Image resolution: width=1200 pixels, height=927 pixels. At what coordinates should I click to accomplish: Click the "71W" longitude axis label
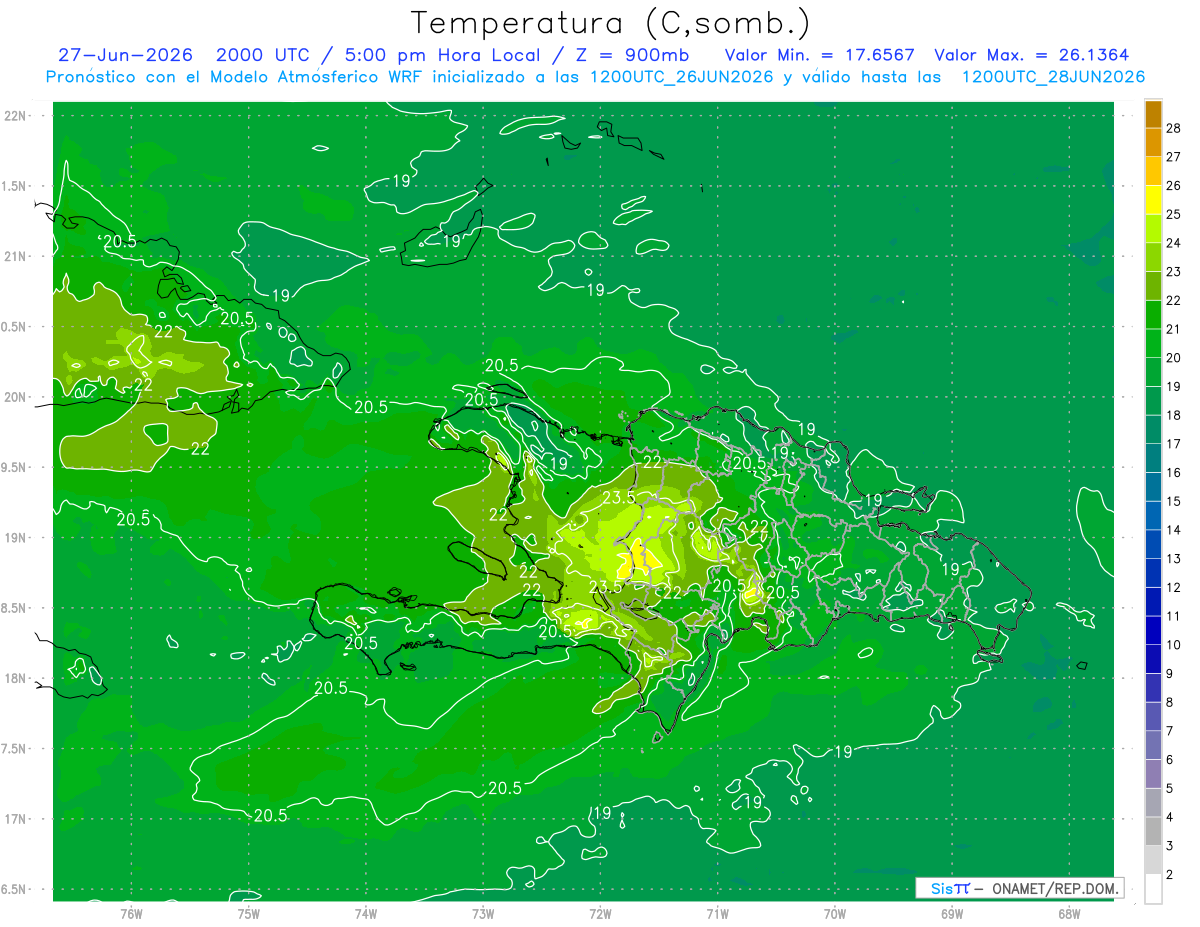click(x=717, y=913)
